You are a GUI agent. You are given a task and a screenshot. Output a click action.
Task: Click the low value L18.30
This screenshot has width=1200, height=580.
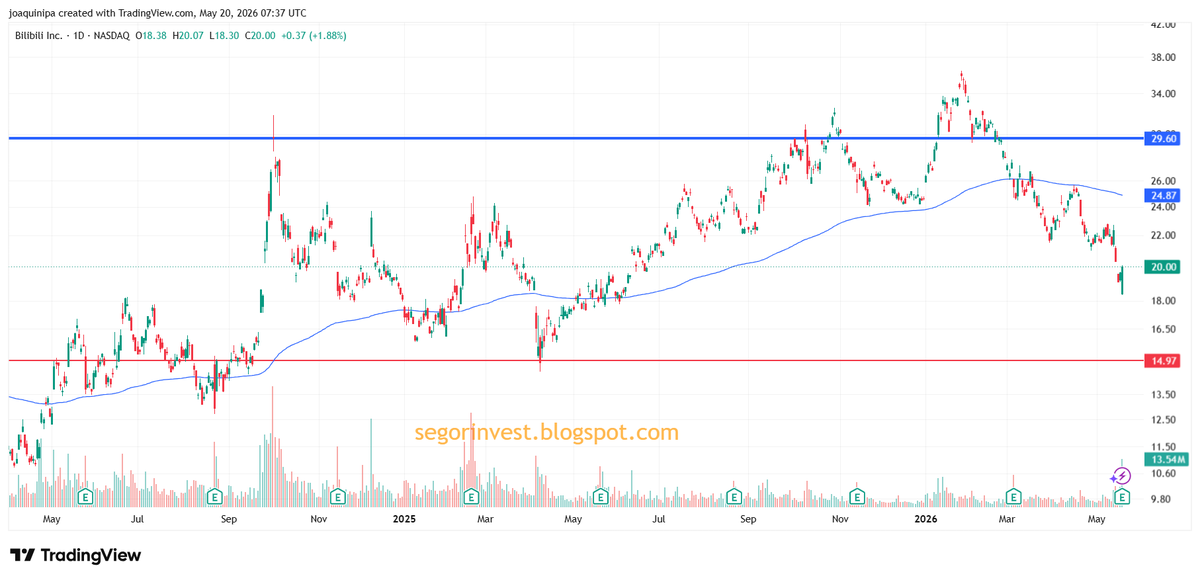click(225, 35)
